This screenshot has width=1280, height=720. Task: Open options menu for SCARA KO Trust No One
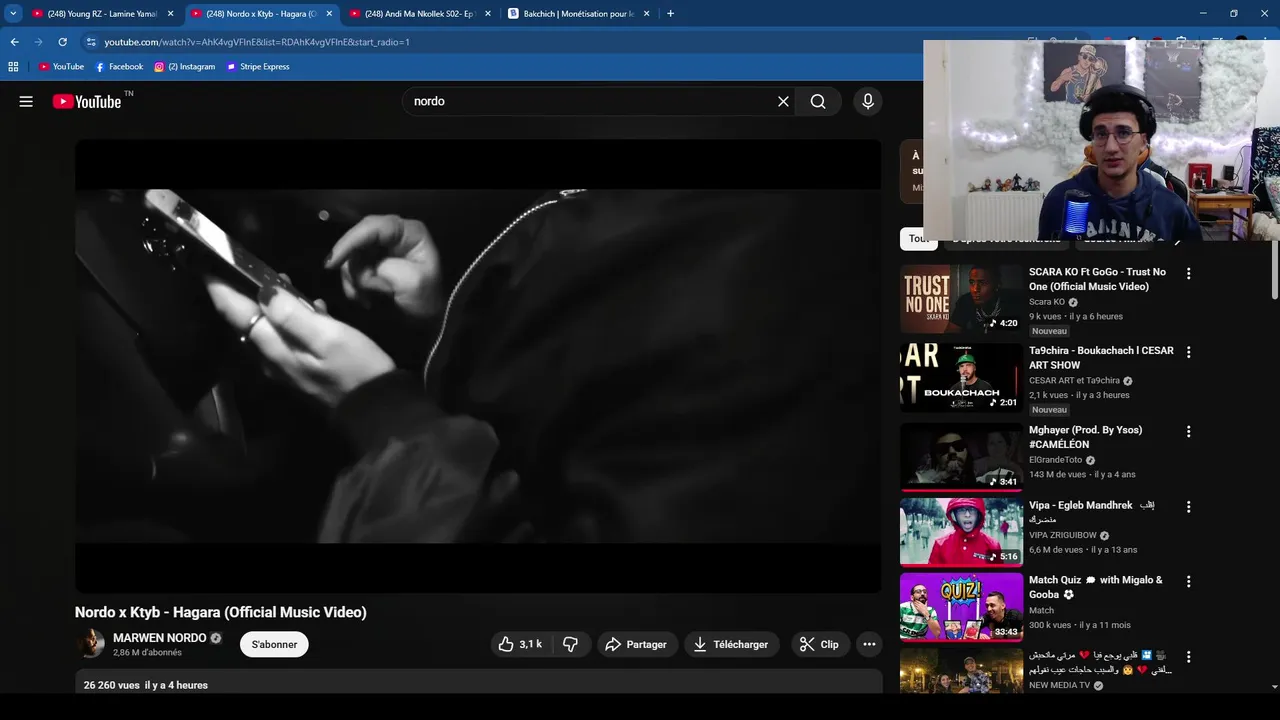click(x=1188, y=273)
